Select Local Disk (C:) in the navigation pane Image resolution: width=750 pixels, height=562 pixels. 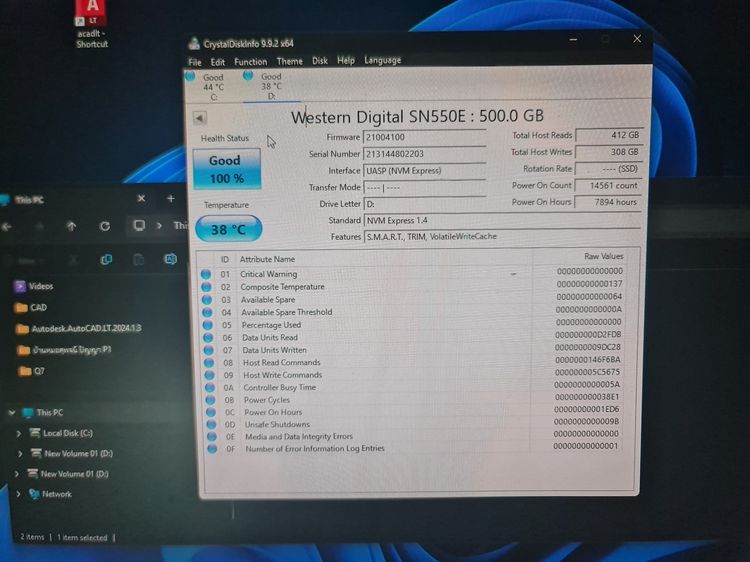(x=61, y=433)
